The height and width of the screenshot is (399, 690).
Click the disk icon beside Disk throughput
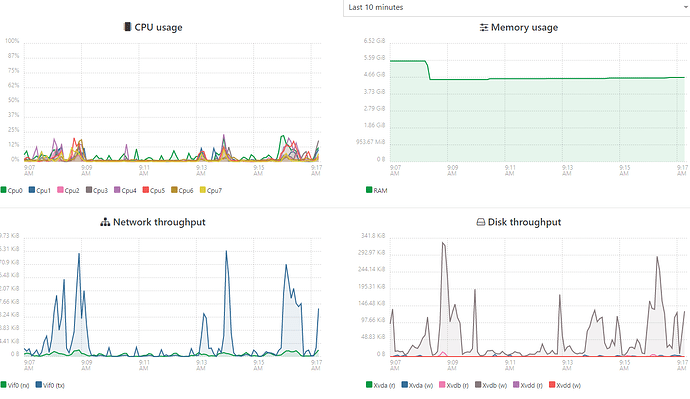pos(481,222)
